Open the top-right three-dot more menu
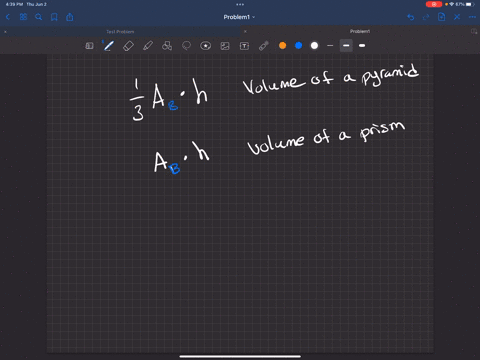The image size is (480, 360). pos(472,17)
